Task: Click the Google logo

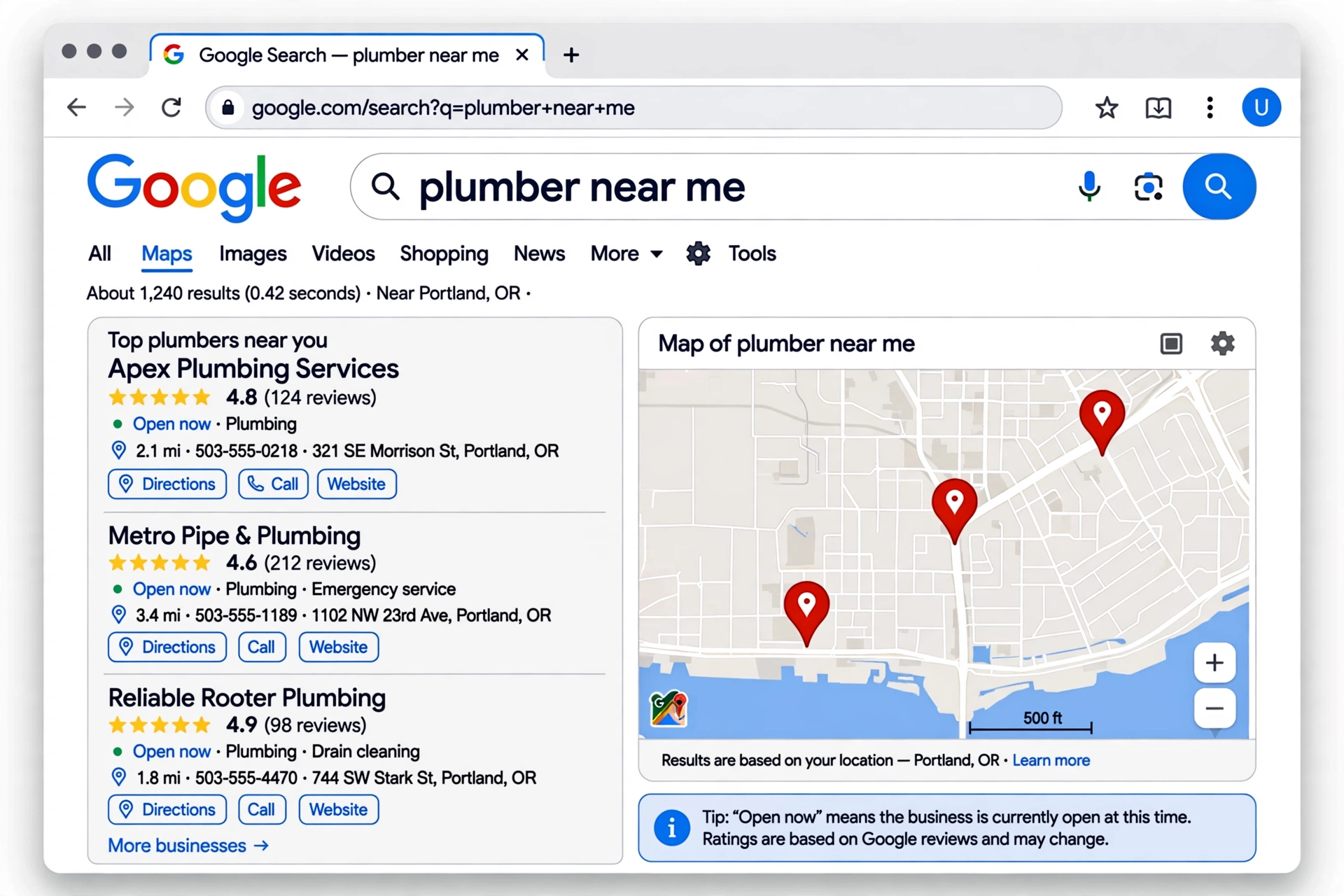Action: tap(194, 187)
